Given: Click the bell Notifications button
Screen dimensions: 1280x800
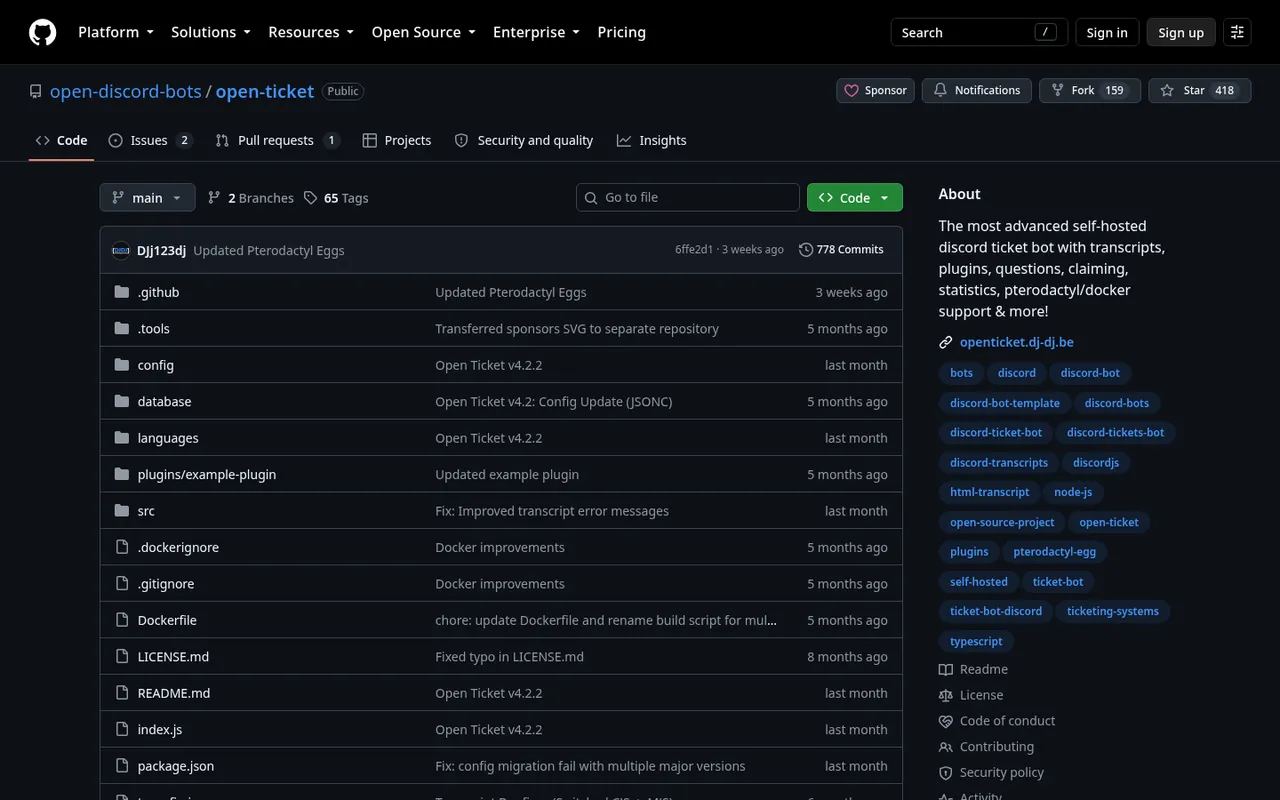Looking at the screenshot, I should [x=976, y=90].
